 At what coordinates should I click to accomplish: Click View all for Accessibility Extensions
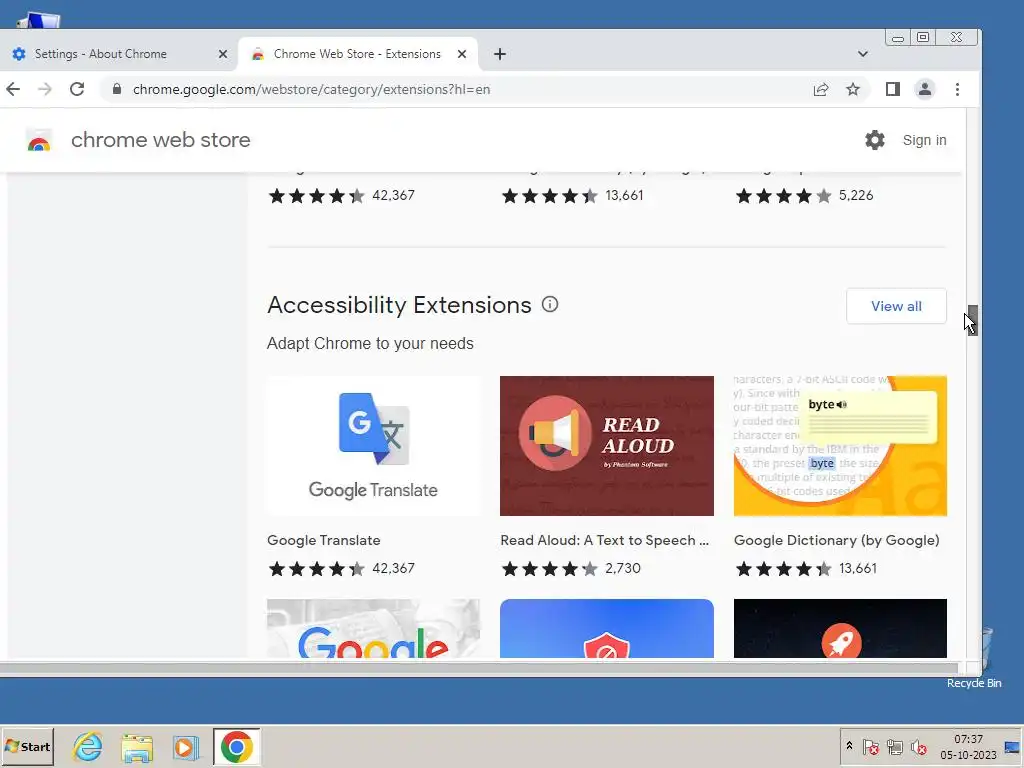[896, 306]
